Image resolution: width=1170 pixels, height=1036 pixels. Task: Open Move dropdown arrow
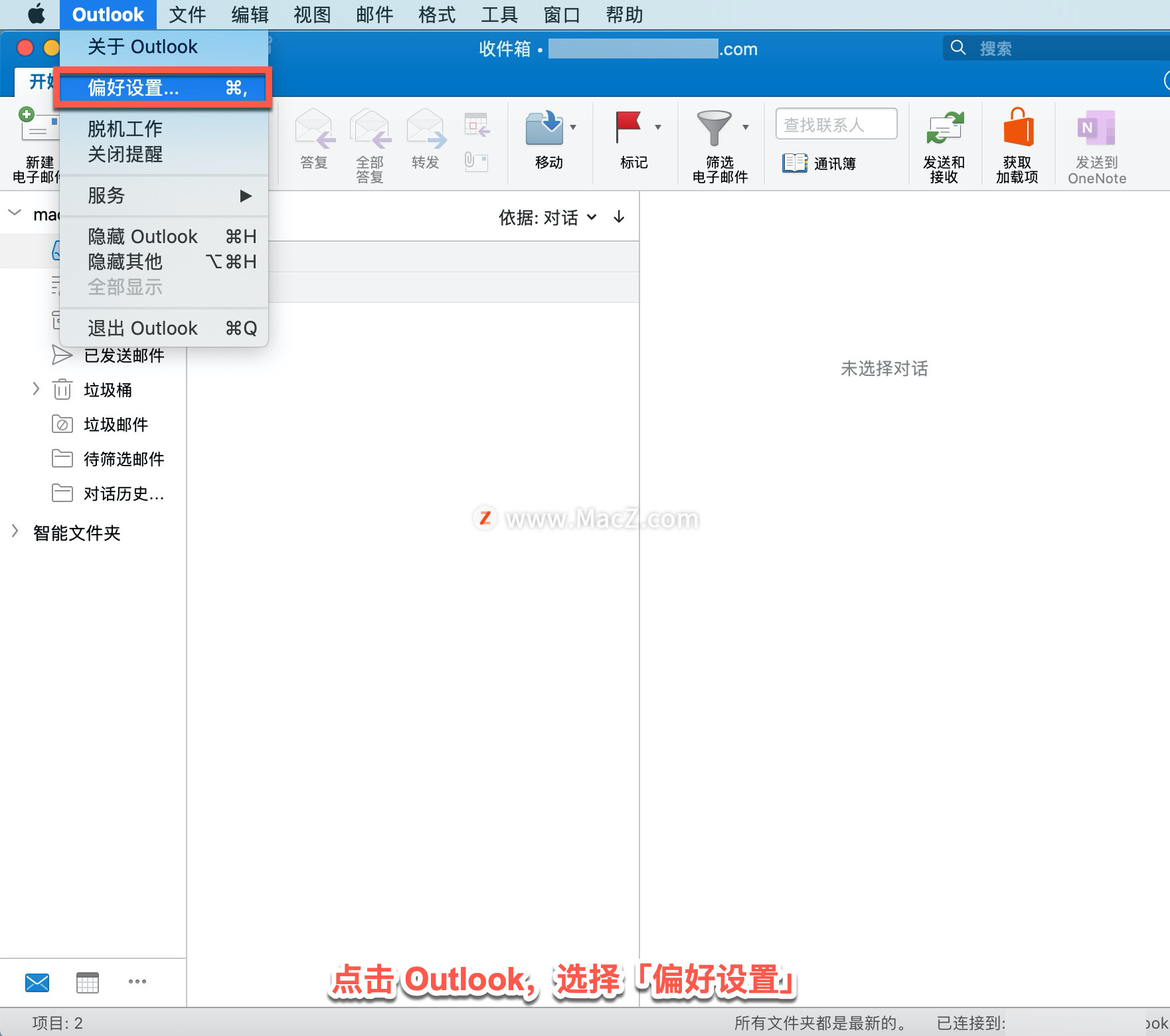(x=573, y=127)
